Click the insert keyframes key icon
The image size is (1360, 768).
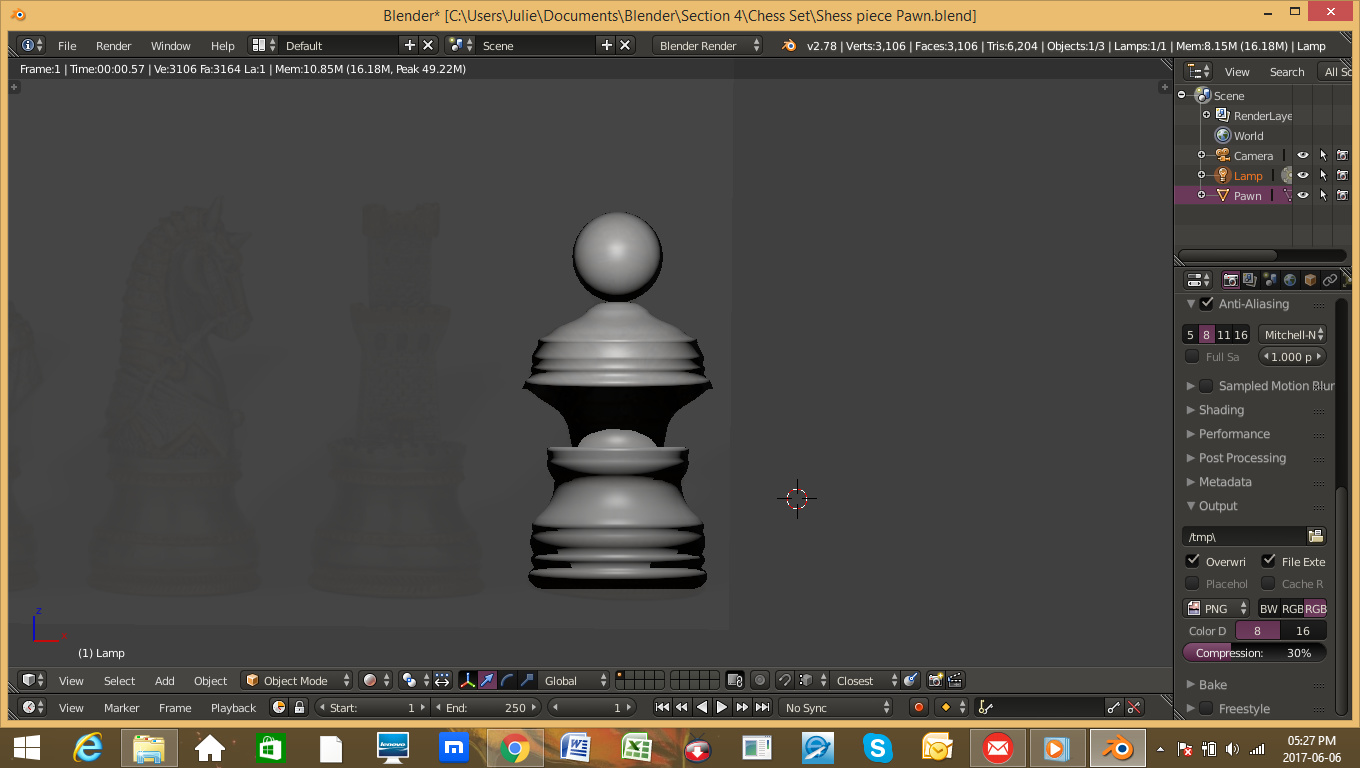1114,707
